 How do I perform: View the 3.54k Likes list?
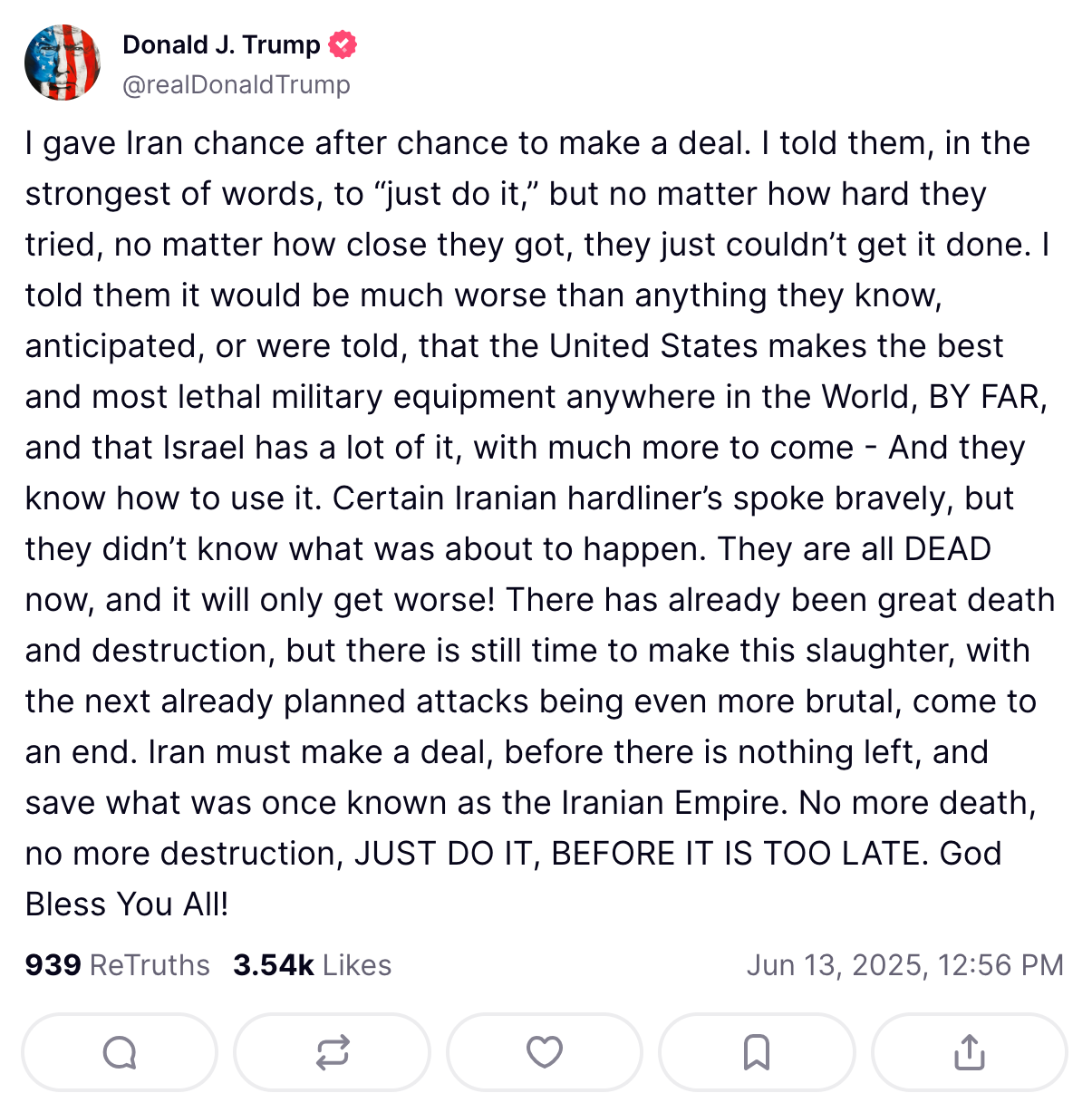click(312, 965)
